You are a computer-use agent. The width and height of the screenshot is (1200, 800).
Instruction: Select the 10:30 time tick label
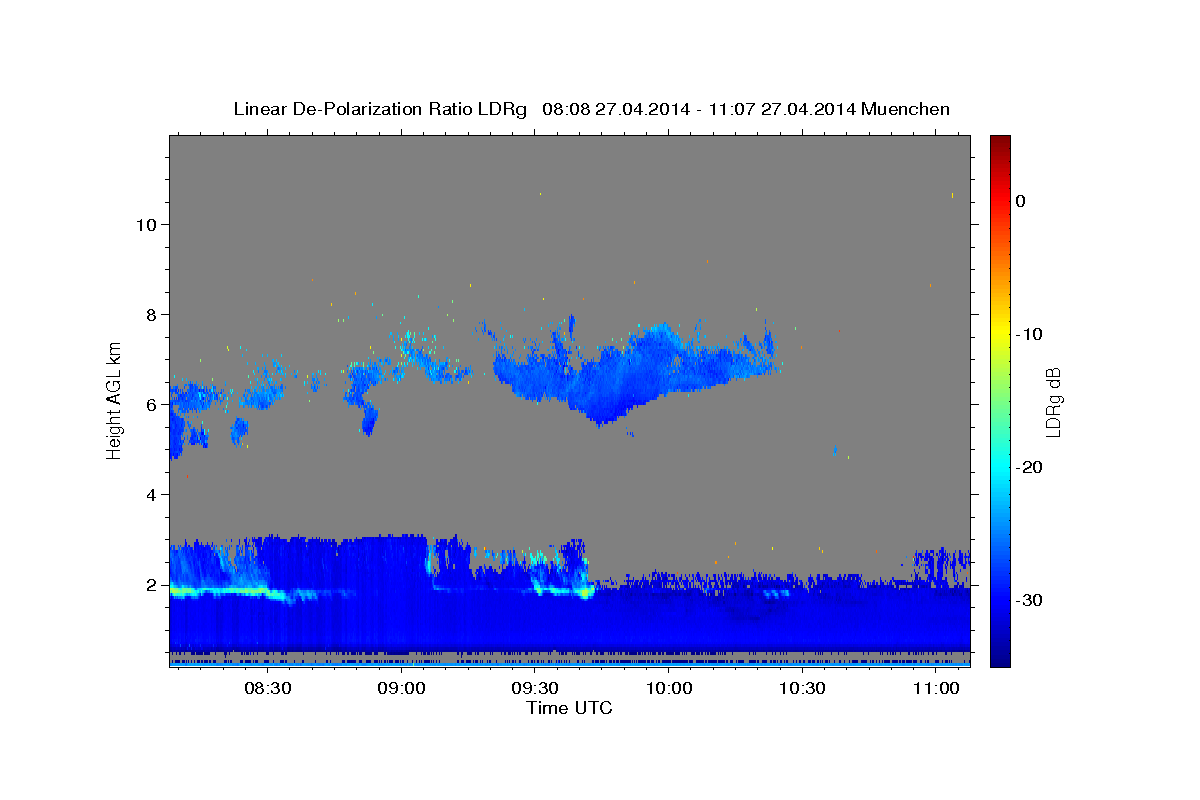(x=802, y=688)
